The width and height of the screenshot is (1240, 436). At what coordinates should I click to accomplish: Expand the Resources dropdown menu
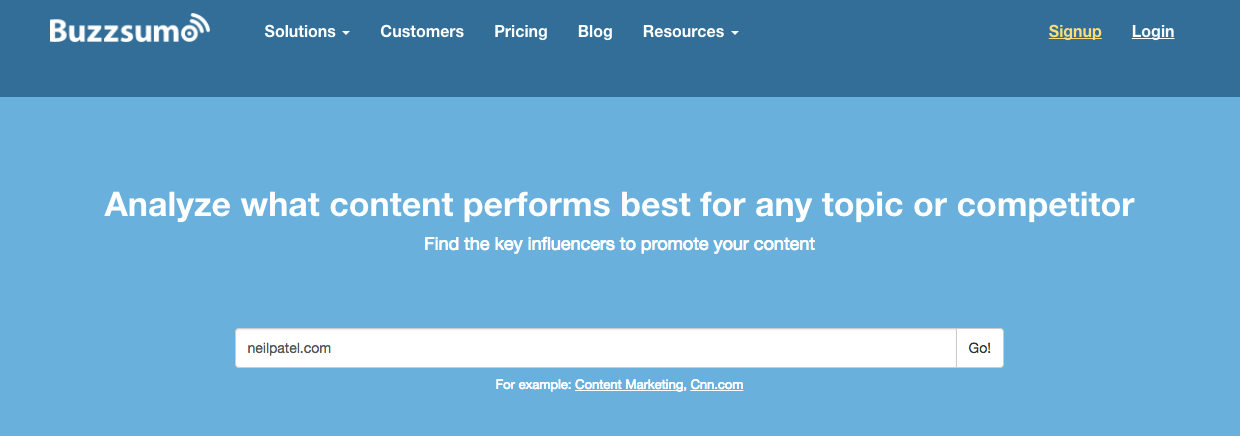pos(691,31)
